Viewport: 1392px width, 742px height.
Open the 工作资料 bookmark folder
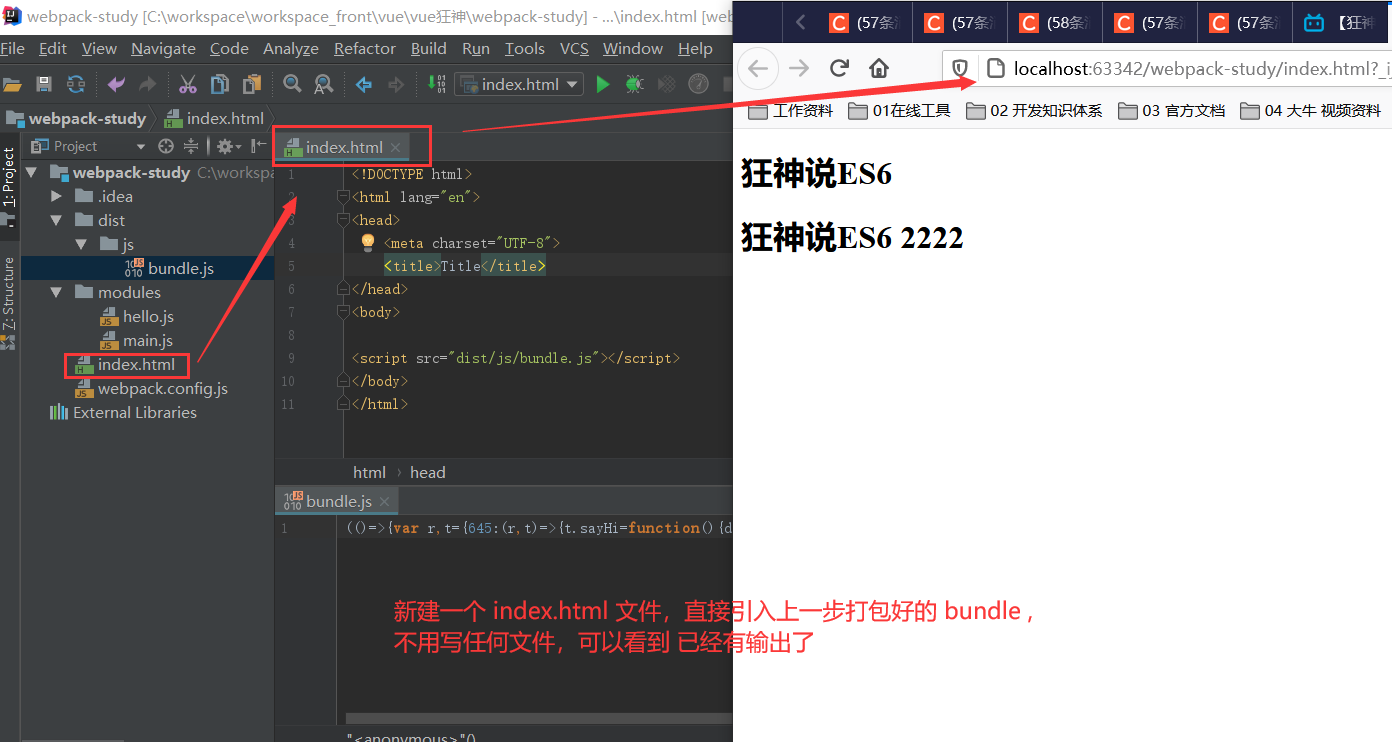[790, 111]
